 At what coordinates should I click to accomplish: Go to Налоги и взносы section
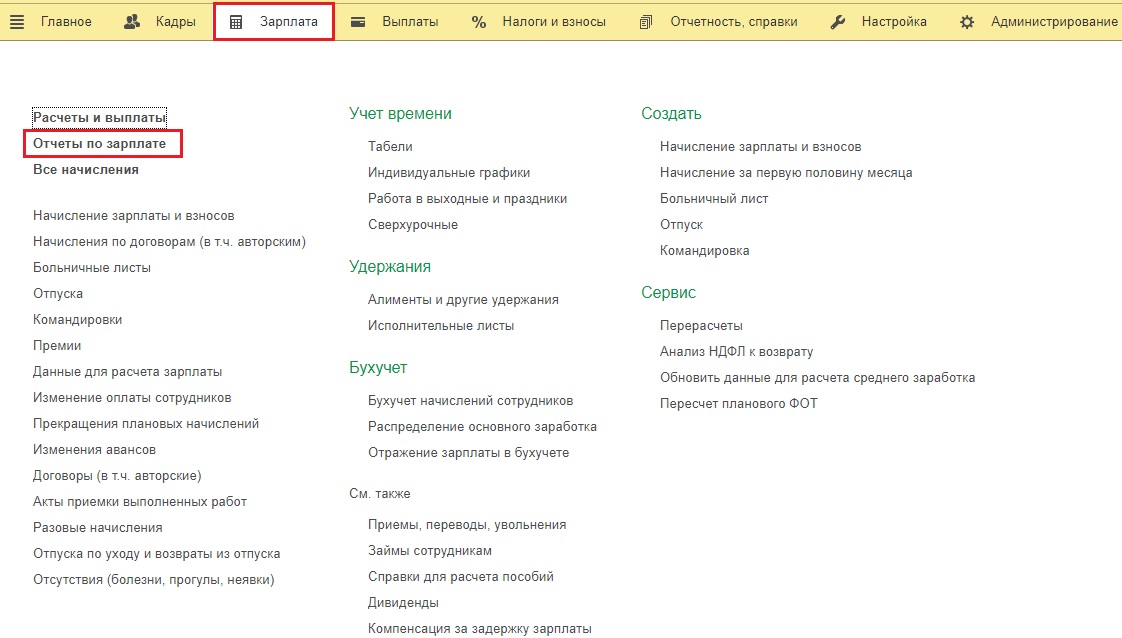click(554, 22)
